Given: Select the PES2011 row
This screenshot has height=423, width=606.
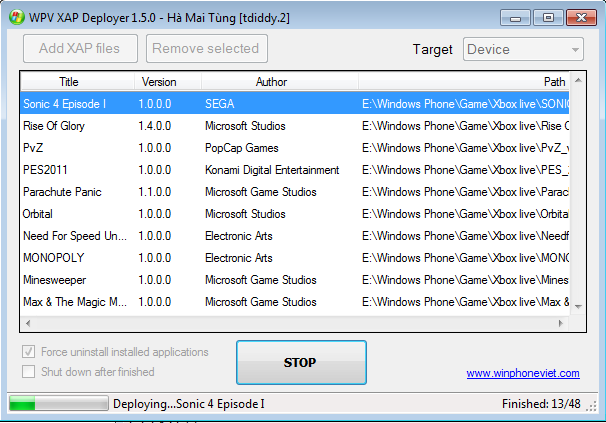Looking at the screenshot, I should 45,170.
